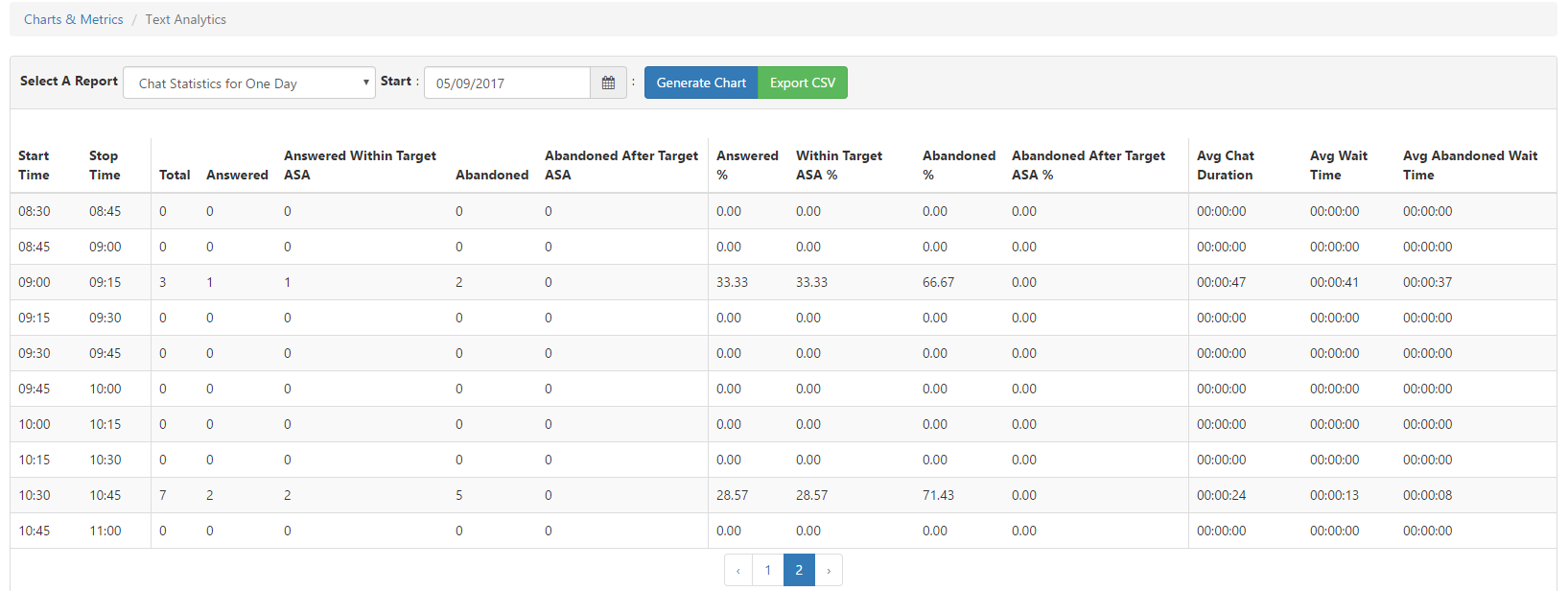Select the 09:00 row start time
Screen dimensions: 1568x591
point(35,282)
